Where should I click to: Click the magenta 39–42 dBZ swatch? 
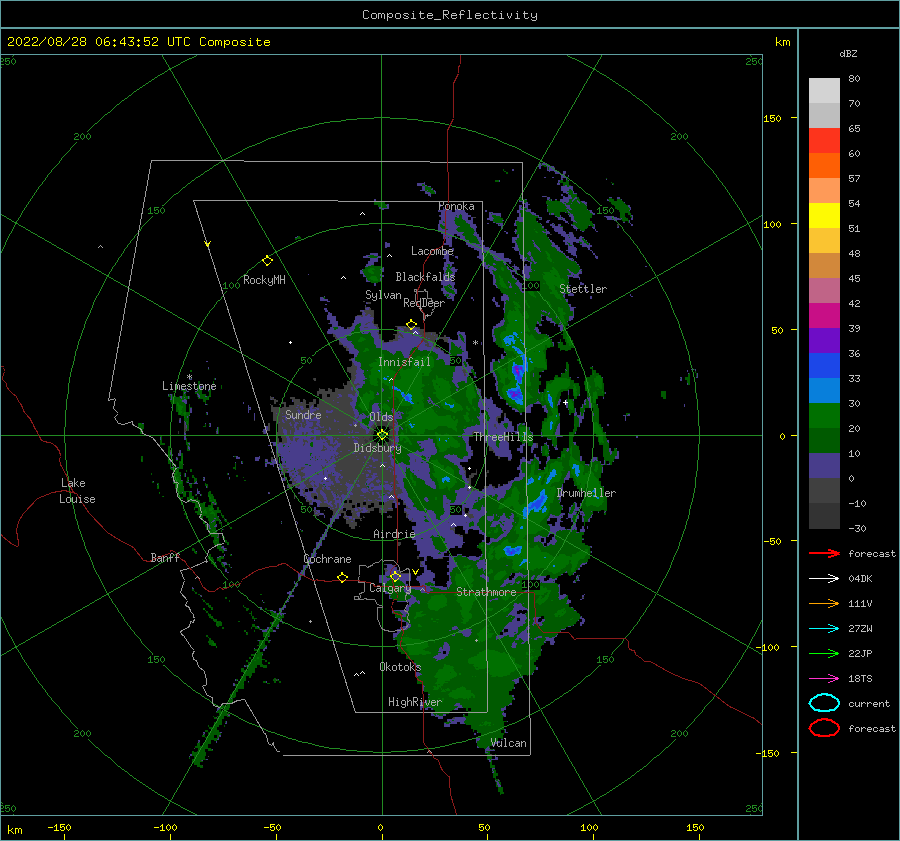824,316
